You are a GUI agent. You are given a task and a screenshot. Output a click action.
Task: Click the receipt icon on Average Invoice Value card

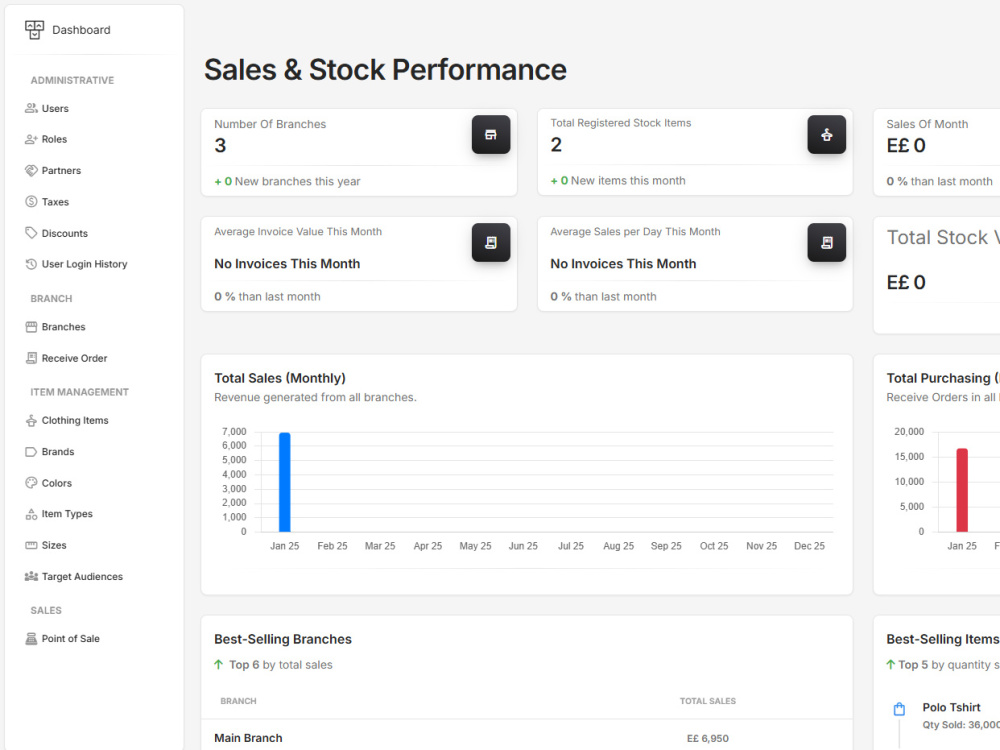pyautogui.click(x=490, y=242)
